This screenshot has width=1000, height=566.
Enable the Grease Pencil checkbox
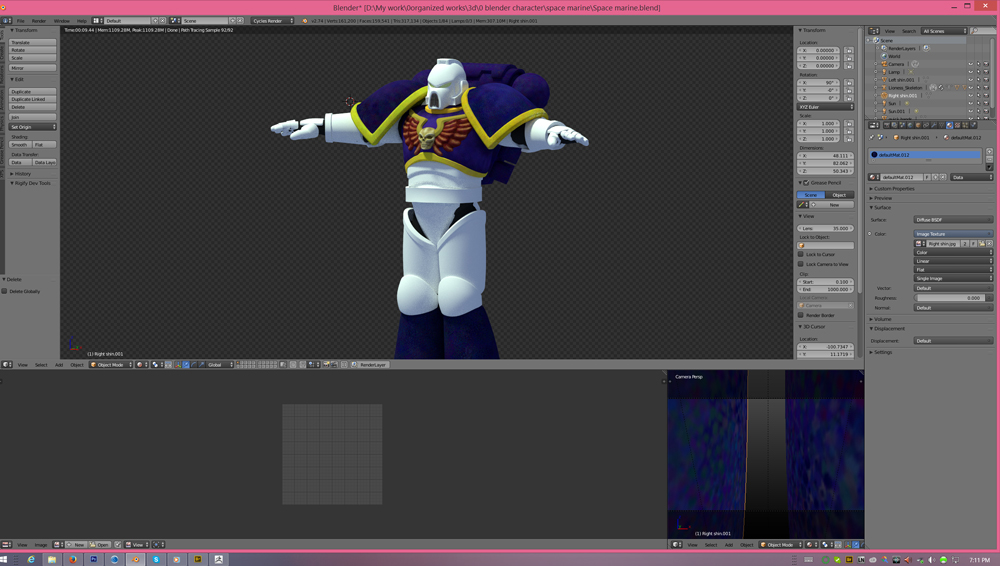(806, 182)
